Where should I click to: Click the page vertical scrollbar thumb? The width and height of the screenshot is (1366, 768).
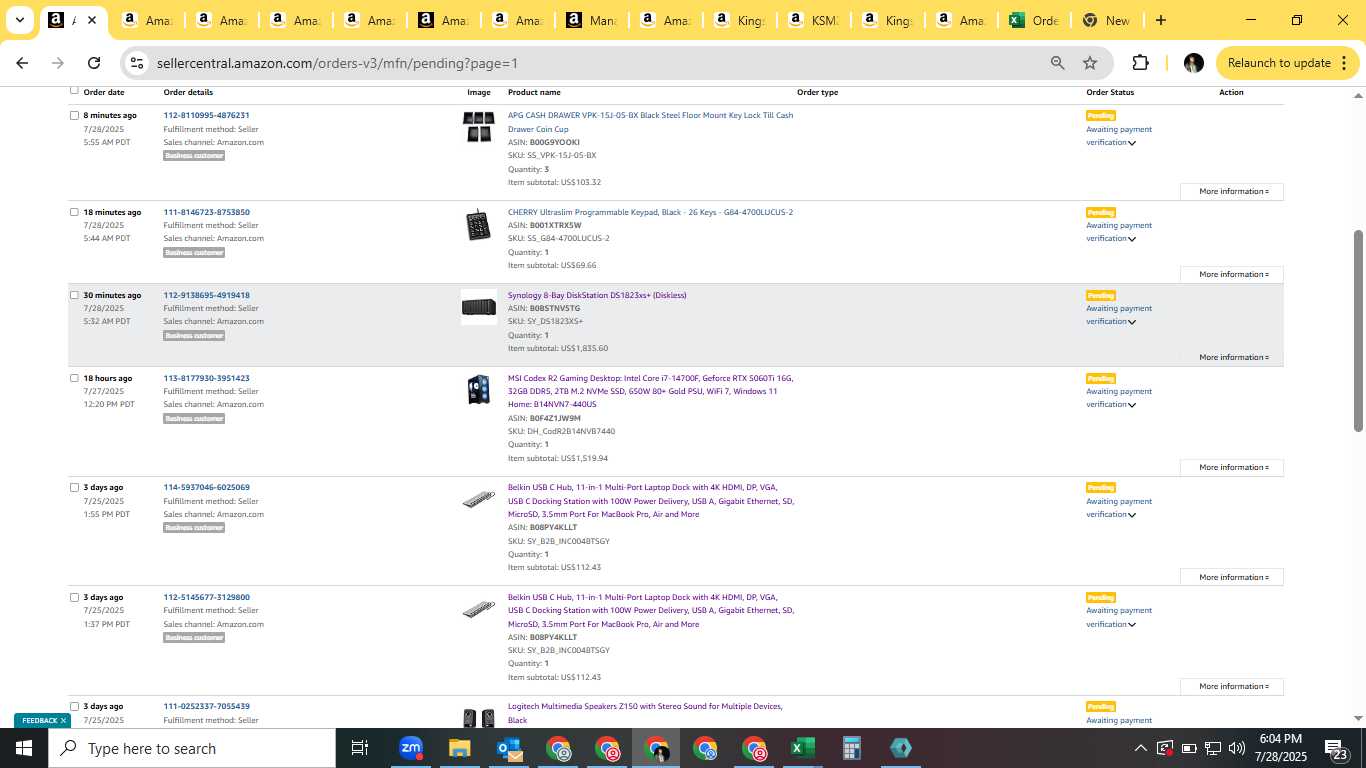click(x=1358, y=330)
